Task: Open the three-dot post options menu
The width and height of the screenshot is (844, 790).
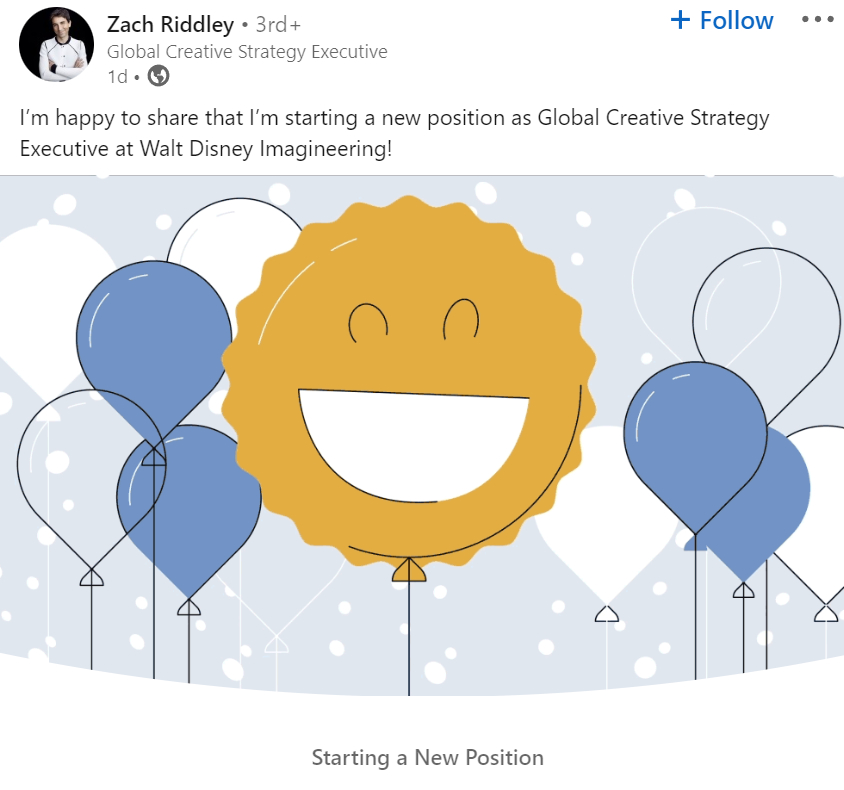Action: (817, 20)
